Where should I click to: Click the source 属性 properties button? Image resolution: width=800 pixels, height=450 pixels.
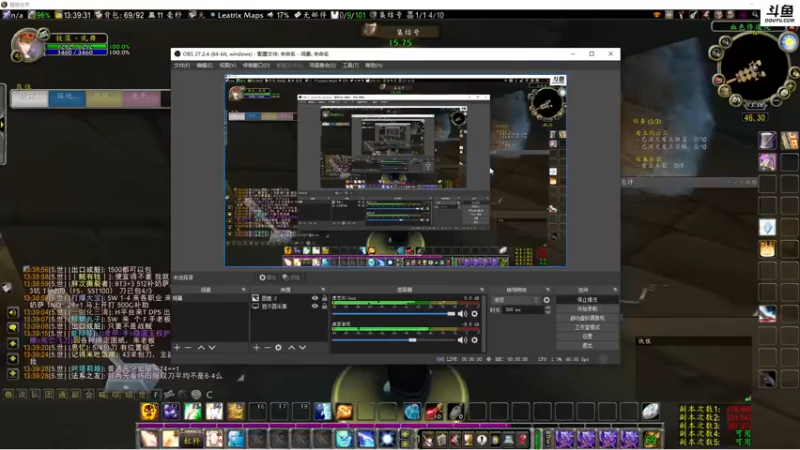coord(268,278)
